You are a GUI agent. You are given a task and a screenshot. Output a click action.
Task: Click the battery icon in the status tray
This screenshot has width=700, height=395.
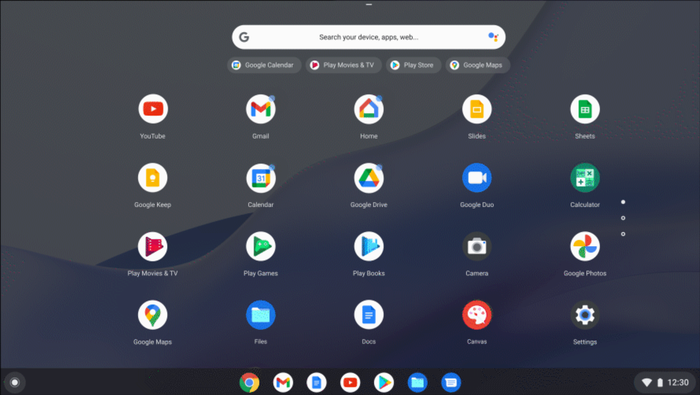[x=660, y=383]
